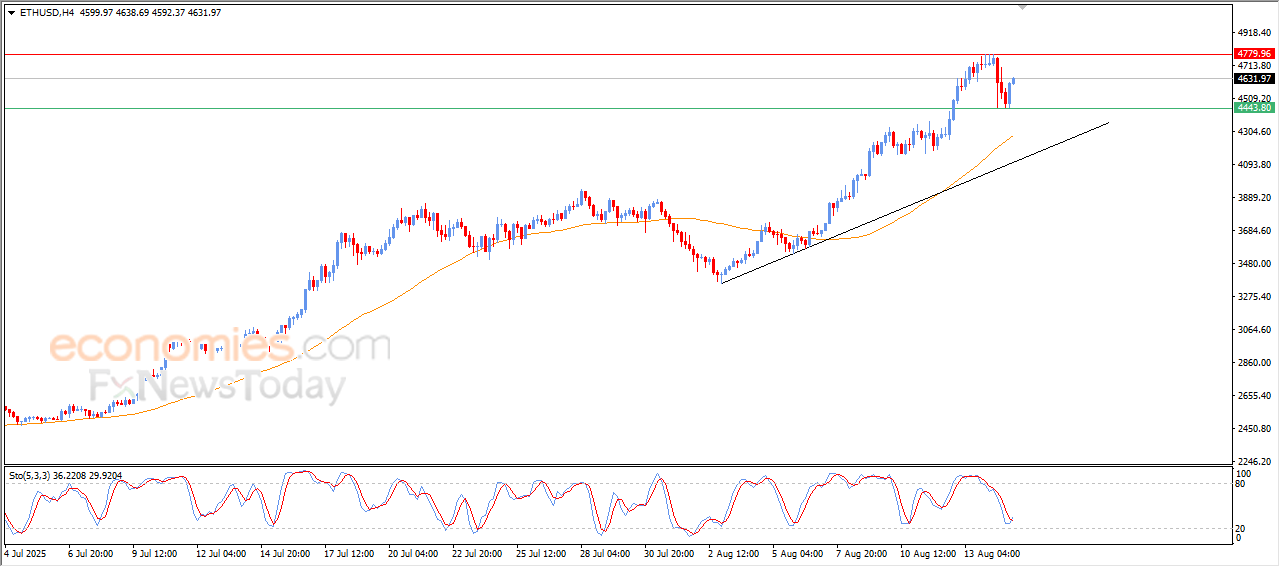Screen dimensions: 1280x567
Task: Click the low value 4592.37 in header
Action: pos(170,13)
